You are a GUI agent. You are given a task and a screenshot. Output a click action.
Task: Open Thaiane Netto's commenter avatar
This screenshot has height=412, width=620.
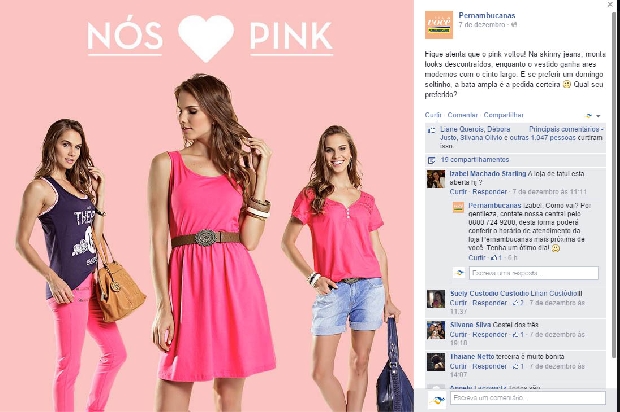(436, 362)
